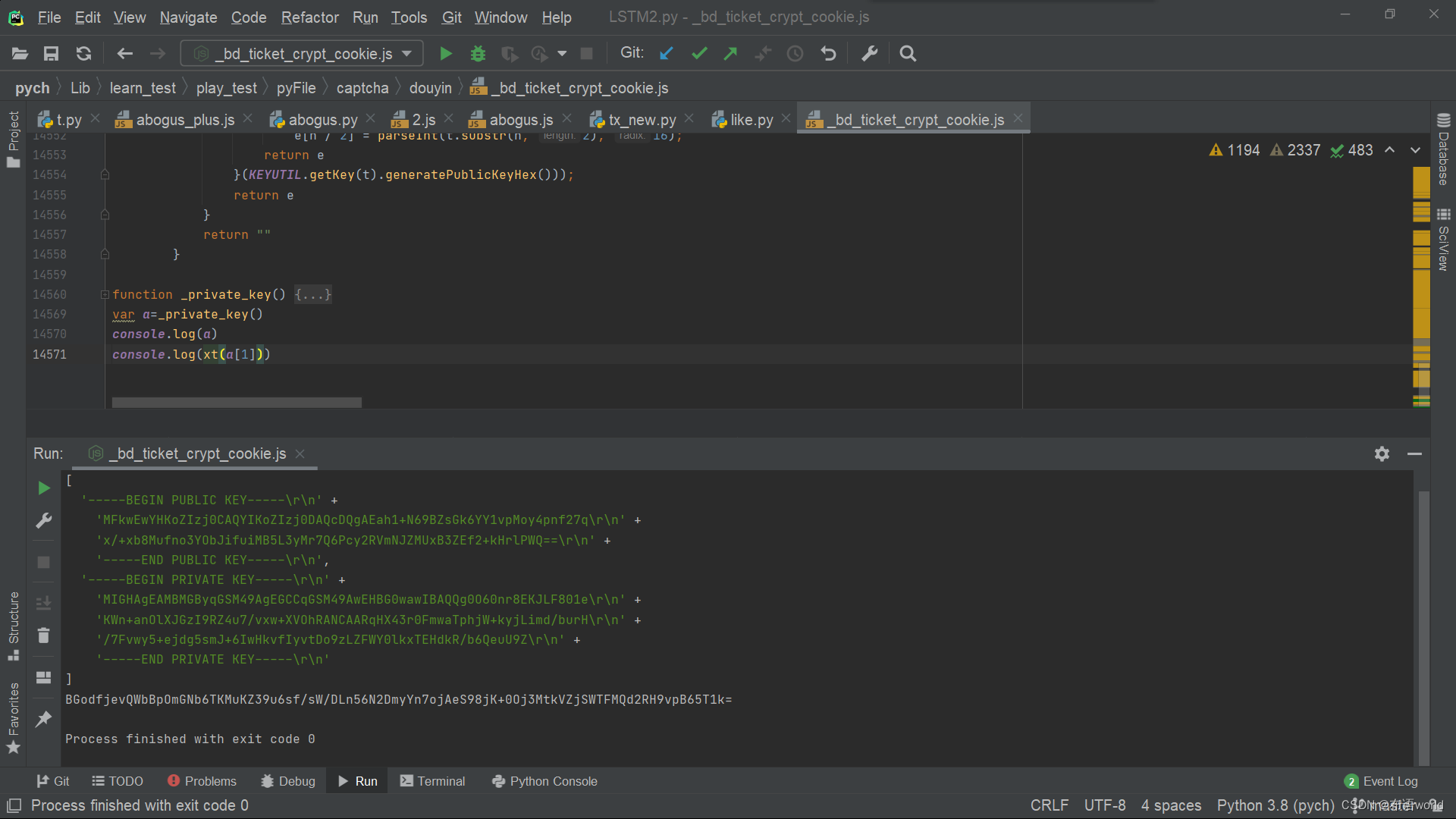Open Search Everywhere magnifier
The height and width of the screenshot is (819, 1456).
[x=908, y=53]
